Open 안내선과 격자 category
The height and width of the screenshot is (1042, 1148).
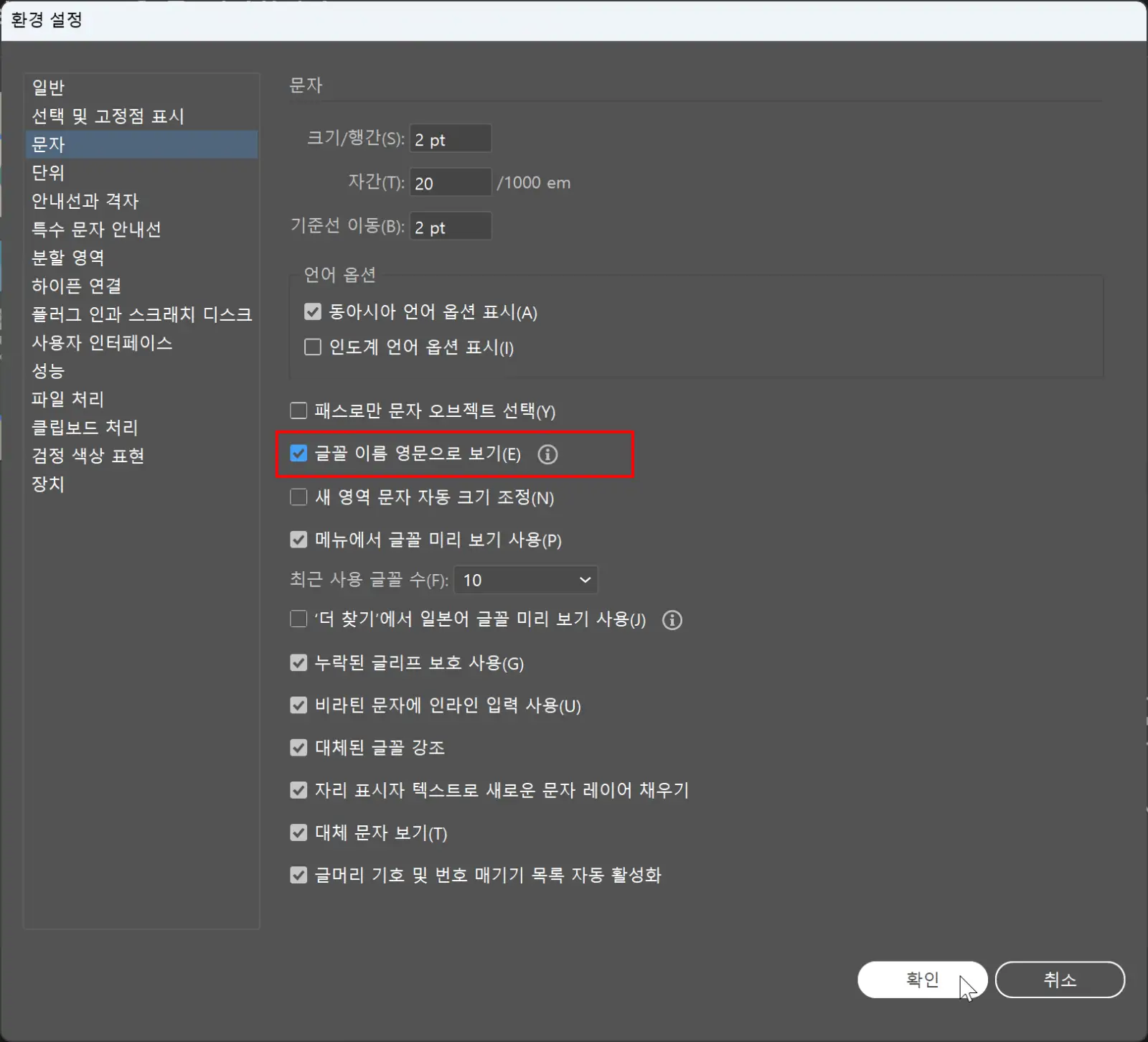[141, 201]
